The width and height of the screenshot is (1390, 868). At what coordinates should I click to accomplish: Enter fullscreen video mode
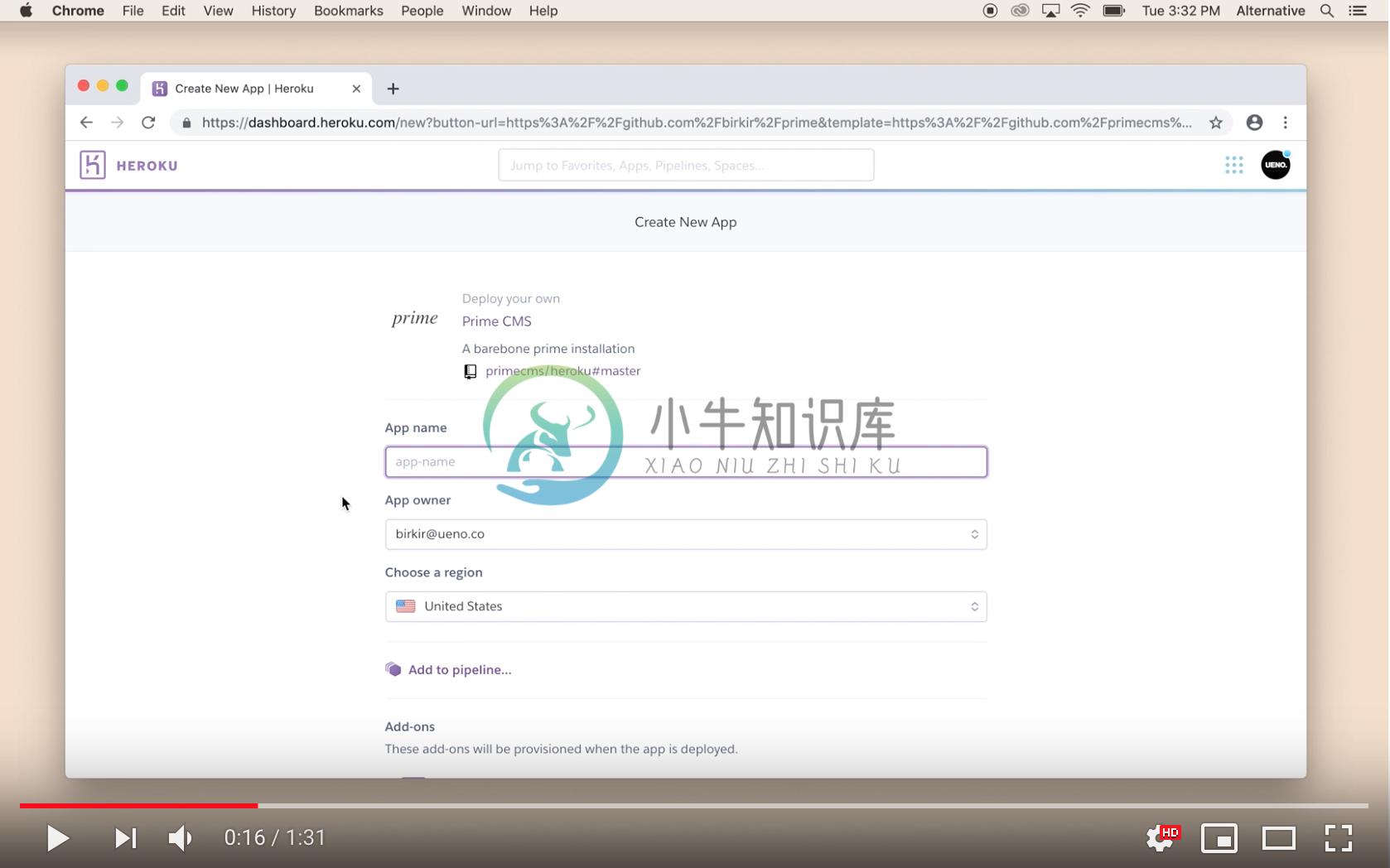1338,838
